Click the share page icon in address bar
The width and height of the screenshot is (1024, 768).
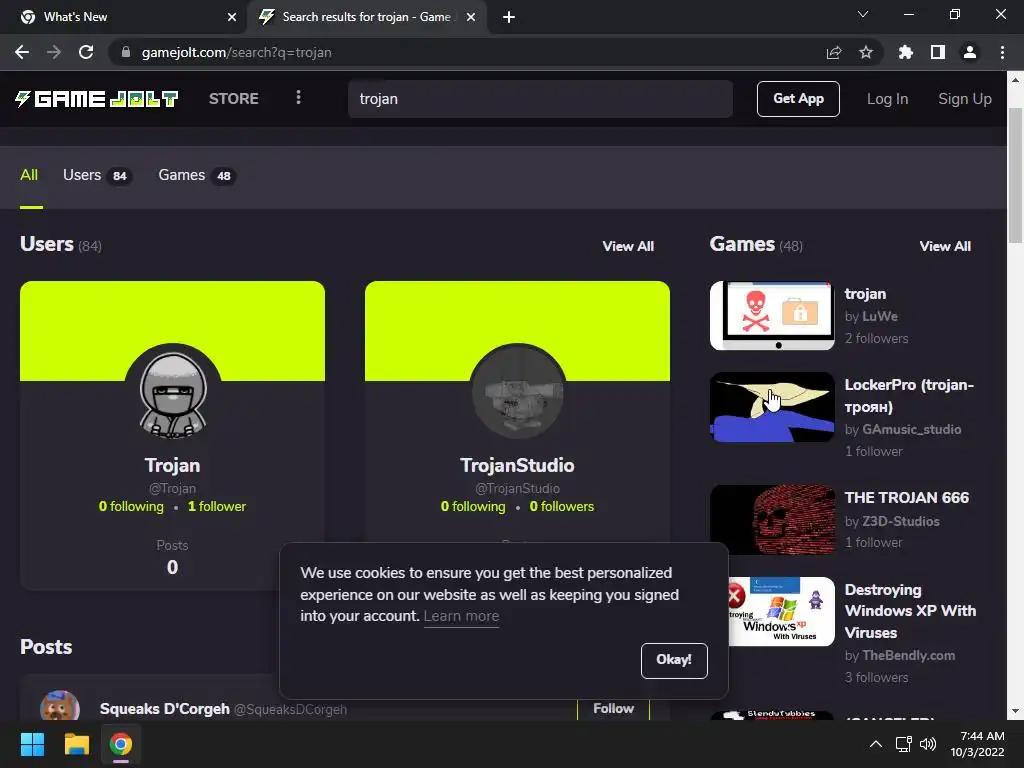click(x=833, y=52)
